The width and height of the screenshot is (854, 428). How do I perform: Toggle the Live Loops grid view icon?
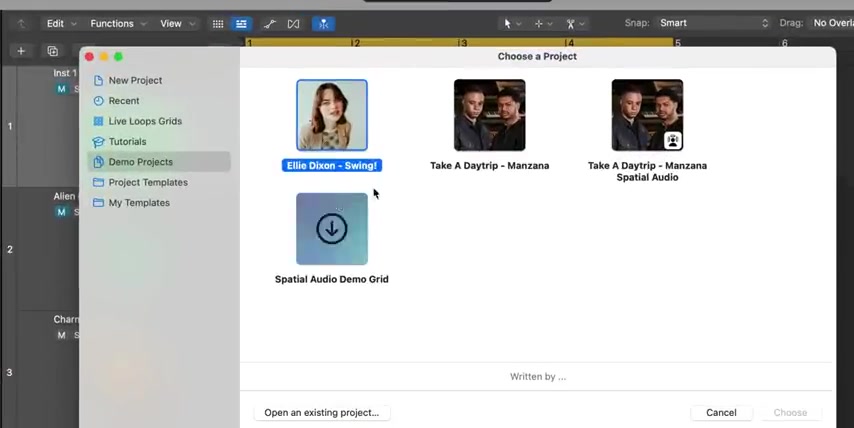218,24
